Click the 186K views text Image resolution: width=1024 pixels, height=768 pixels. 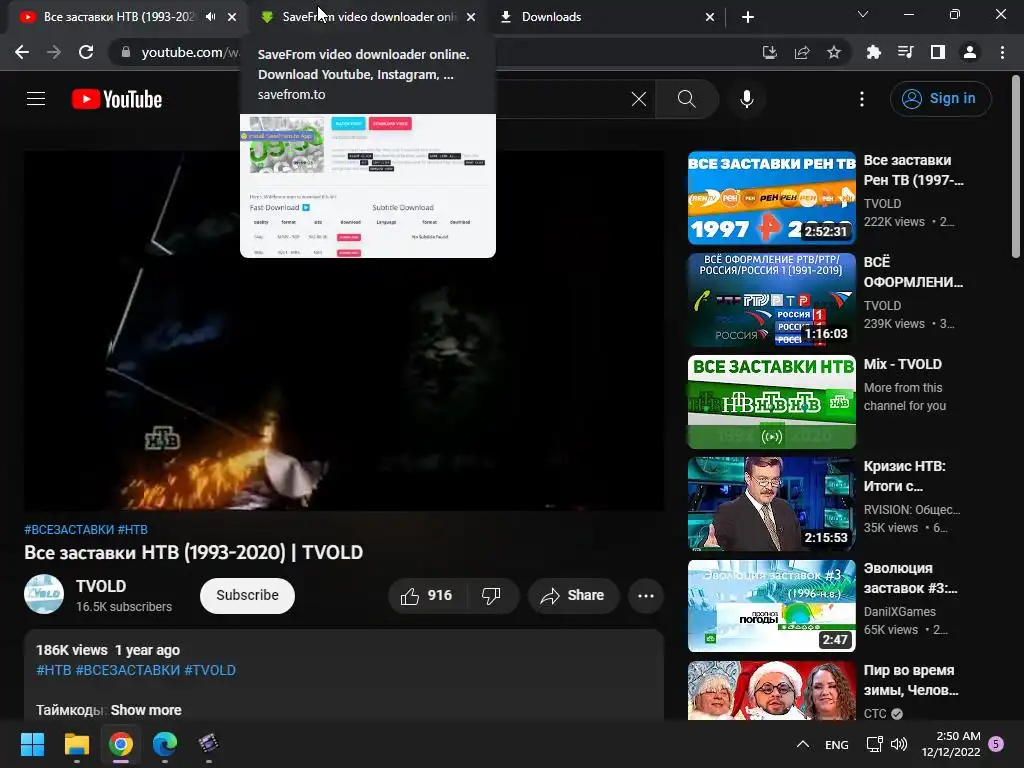(x=72, y=650)
